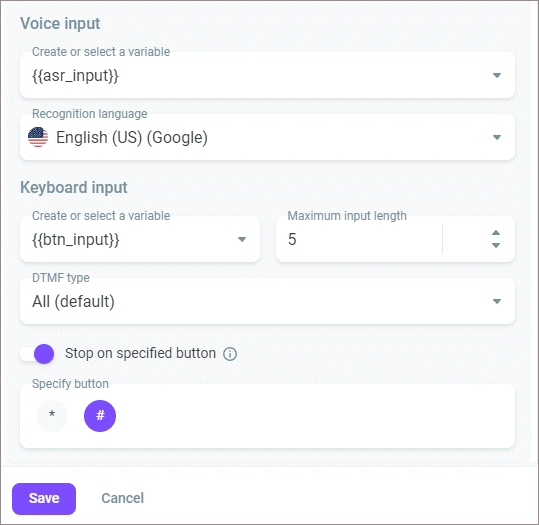Click the {{asr_input}} voice variable text
Viewport: 539px width, 525px height.
75,76
